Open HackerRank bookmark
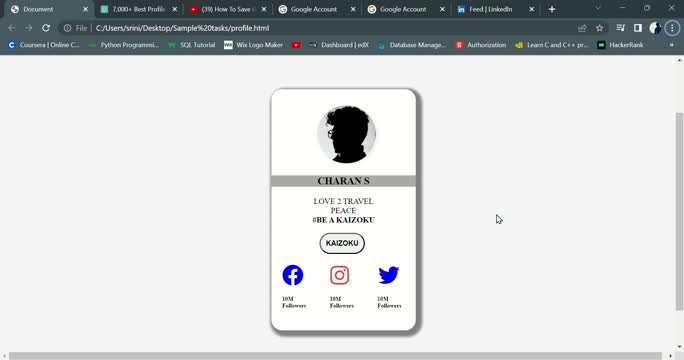This screenshot has width=684, height=360. click(620, 45)
